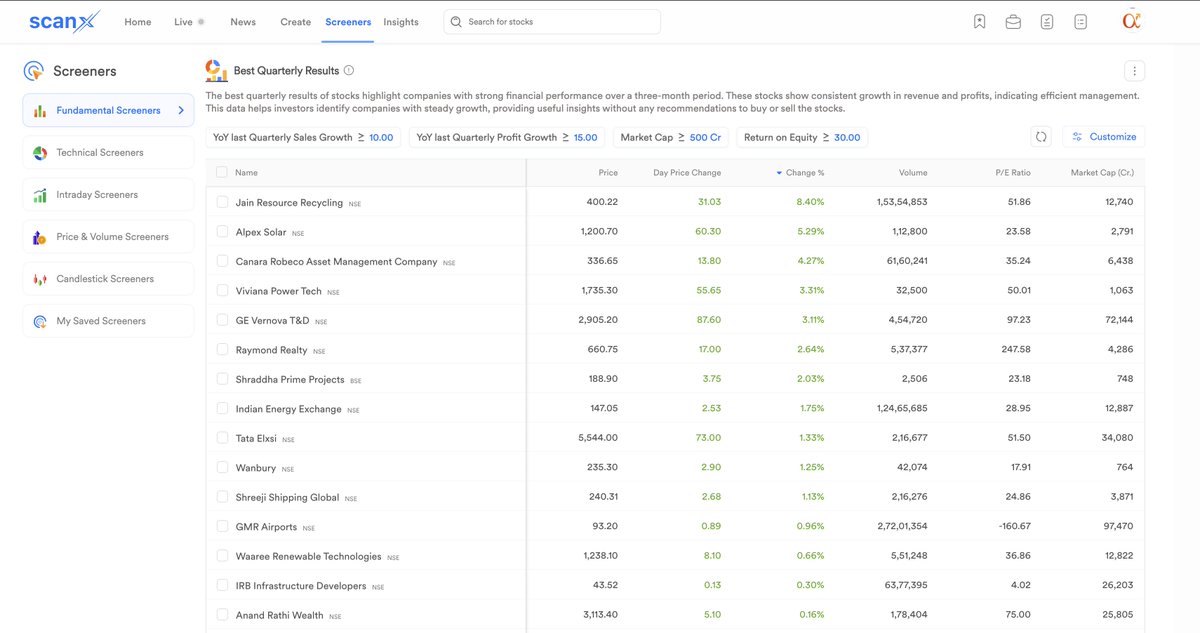The height and width of the screenshot is (633, 1200).
Task: Open Shreeji Shipping Global stock
Action: [287, 497]
